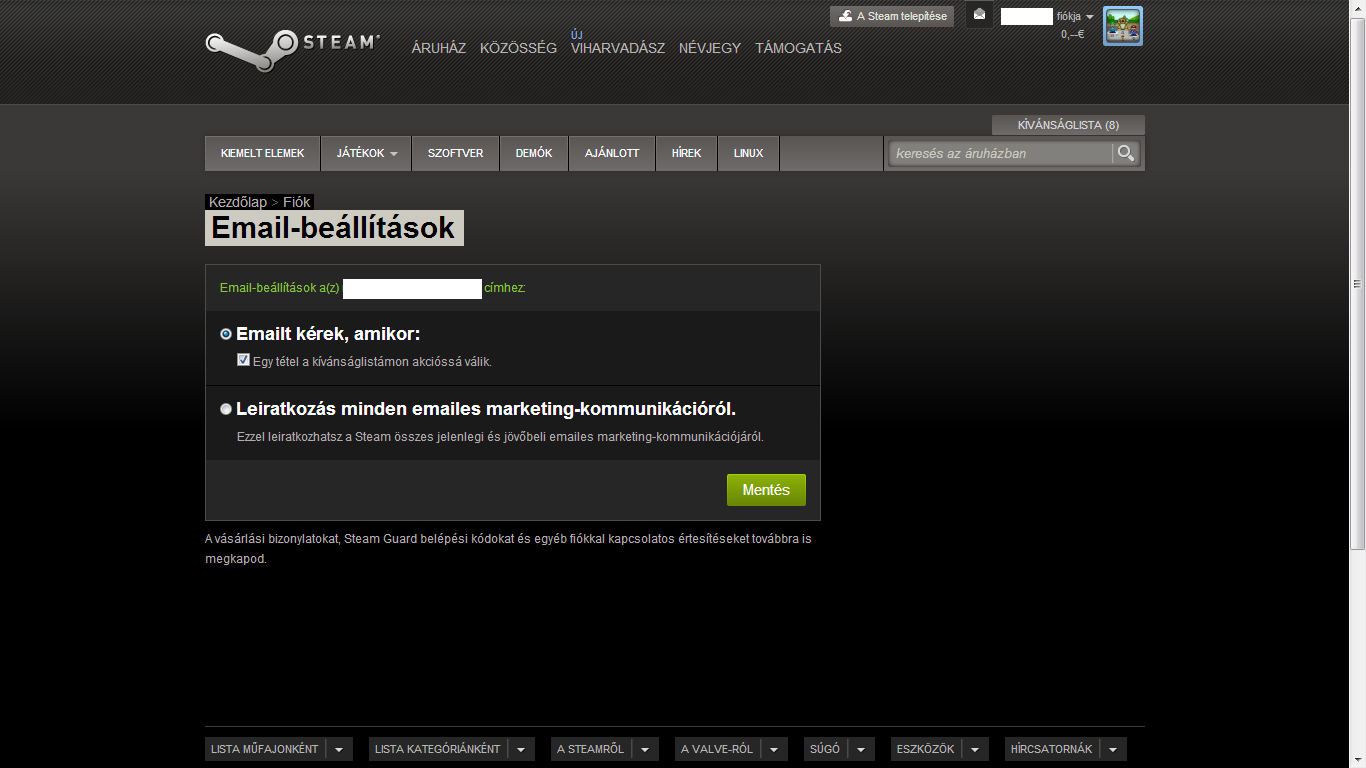1366x768 pixels.
Task: Expand the JÁTÉKOK dropdown tab
Action: [x=366, y=153]
